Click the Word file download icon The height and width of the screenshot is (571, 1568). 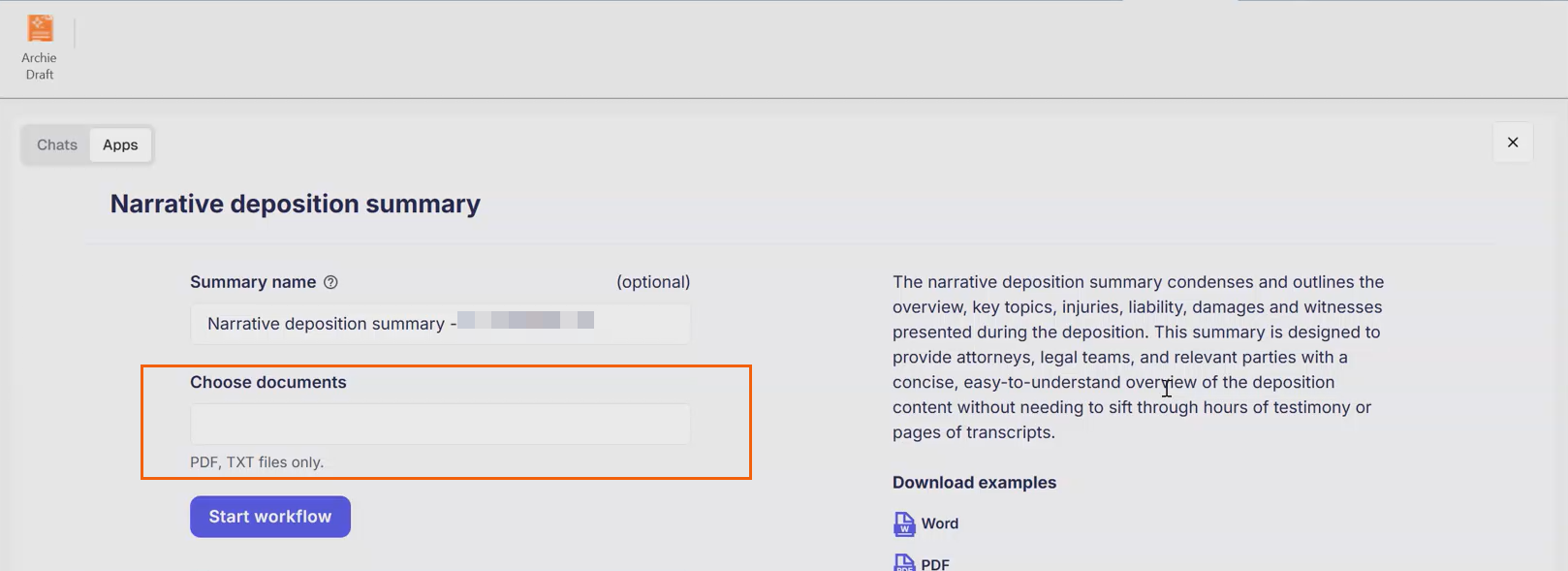point(903,524)
